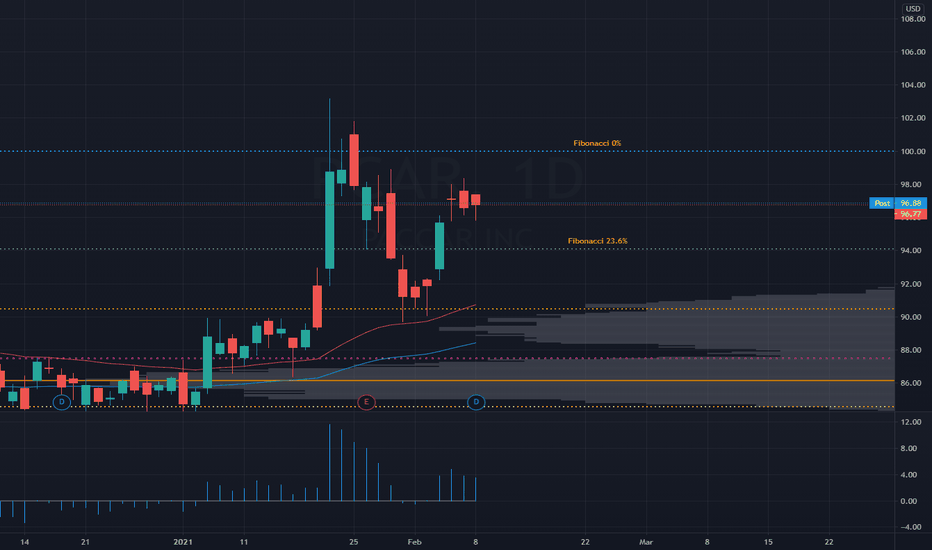
Task: Click the 92.00 price axis label
Action: (913, 284)
